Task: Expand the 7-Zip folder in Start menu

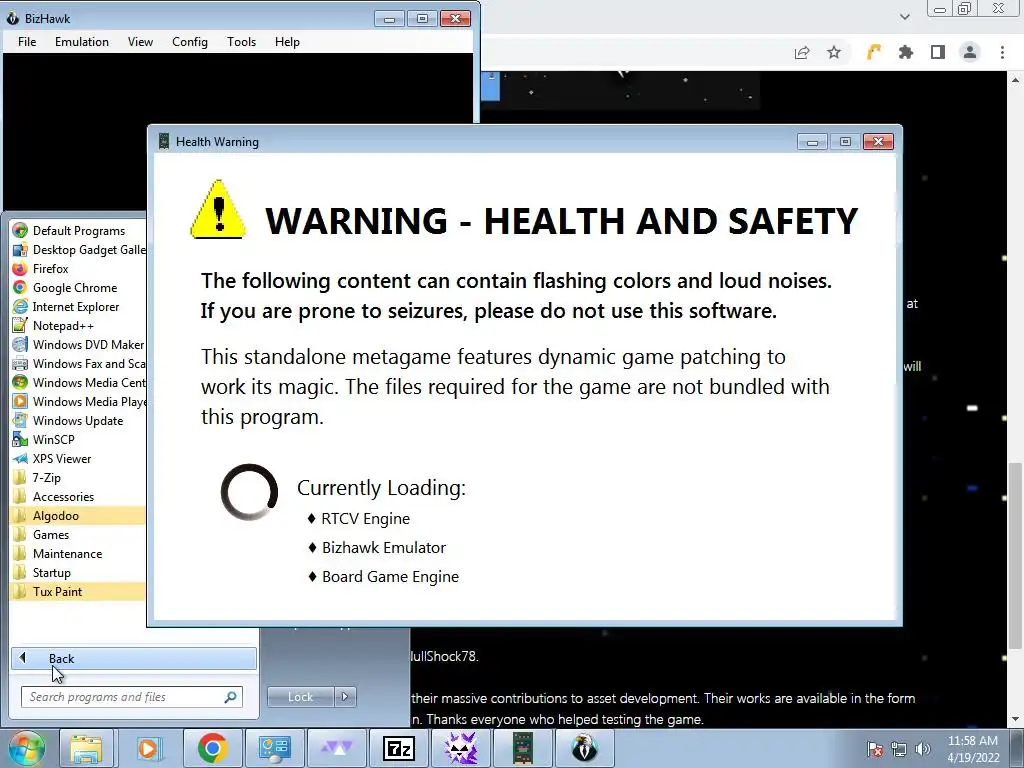Action: pyautogui.click(x=78, y=477)
